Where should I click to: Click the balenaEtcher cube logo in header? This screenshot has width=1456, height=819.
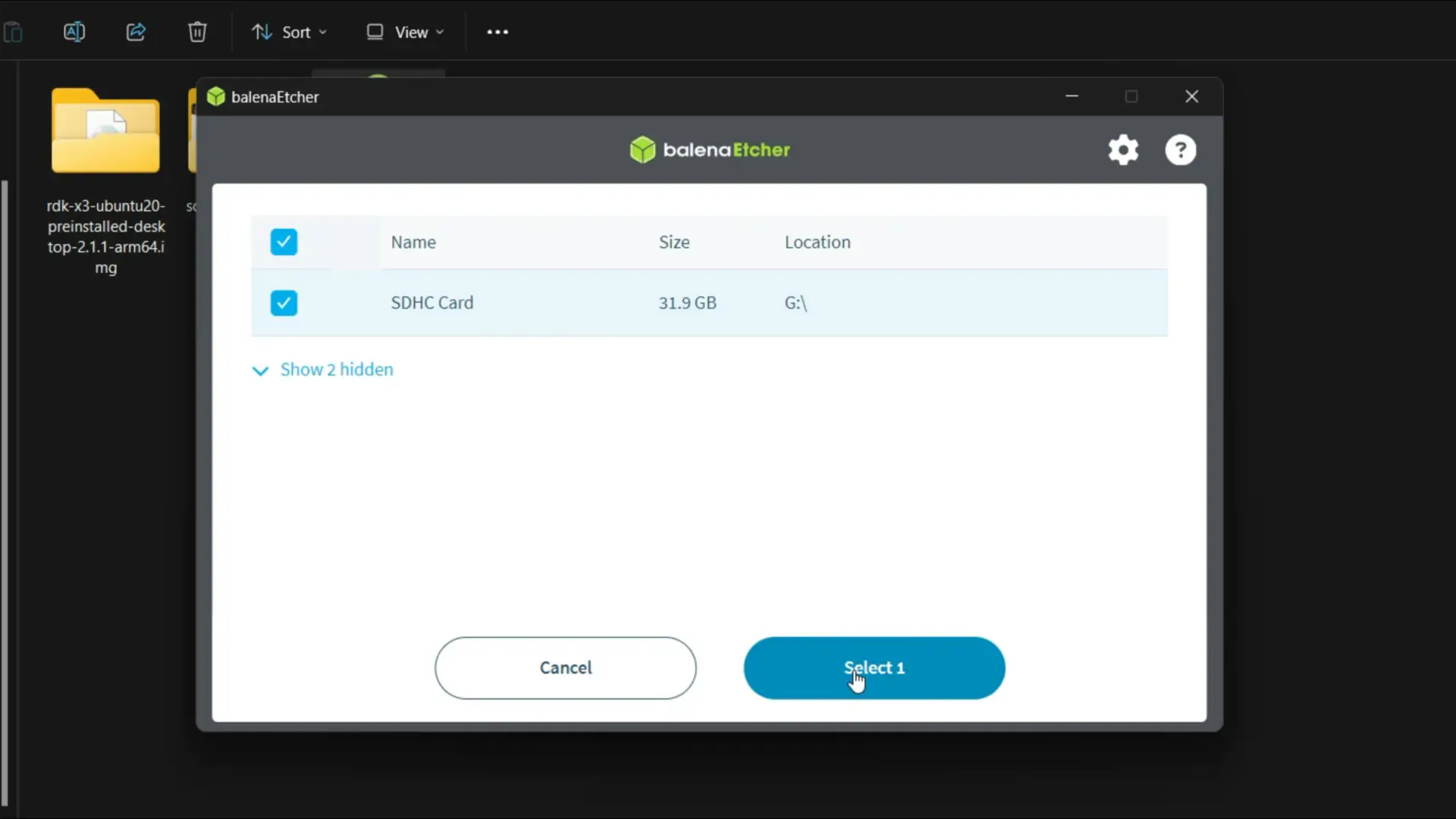tap(642, 150)
